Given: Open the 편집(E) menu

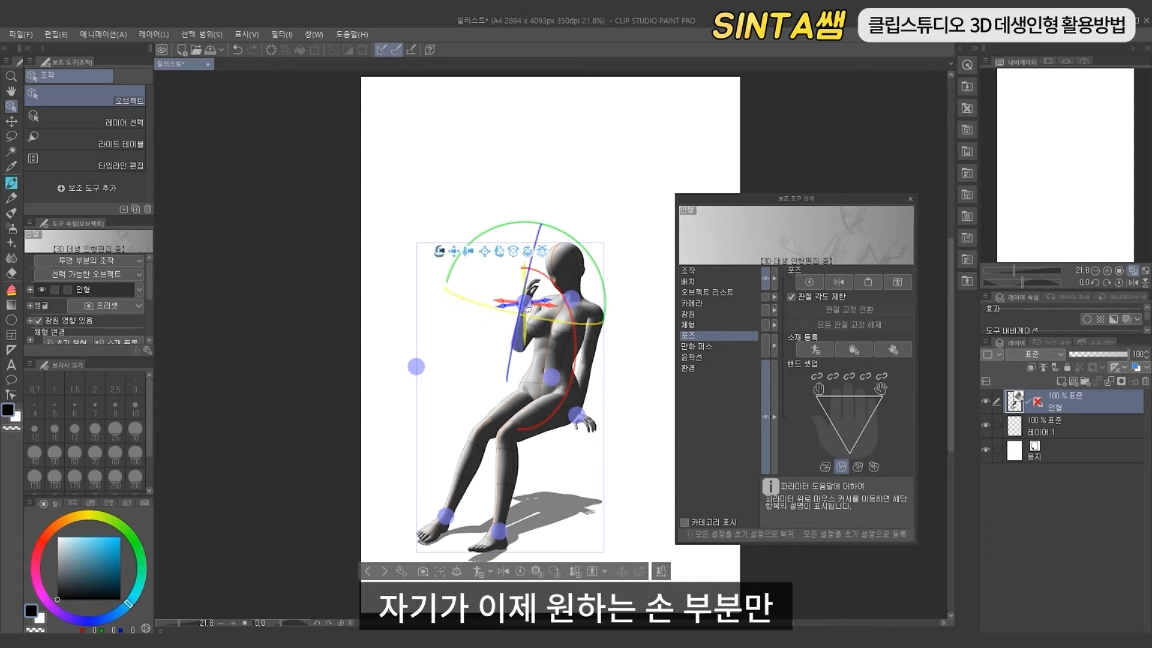Looking at the screenshot, I should tap(56, 35).
